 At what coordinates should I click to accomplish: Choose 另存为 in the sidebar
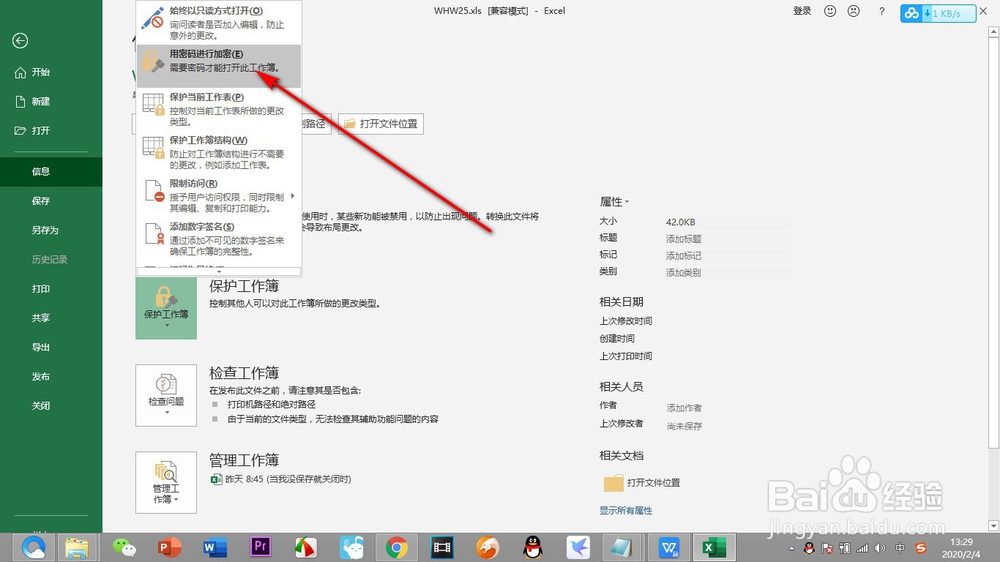tap(45, 230)
